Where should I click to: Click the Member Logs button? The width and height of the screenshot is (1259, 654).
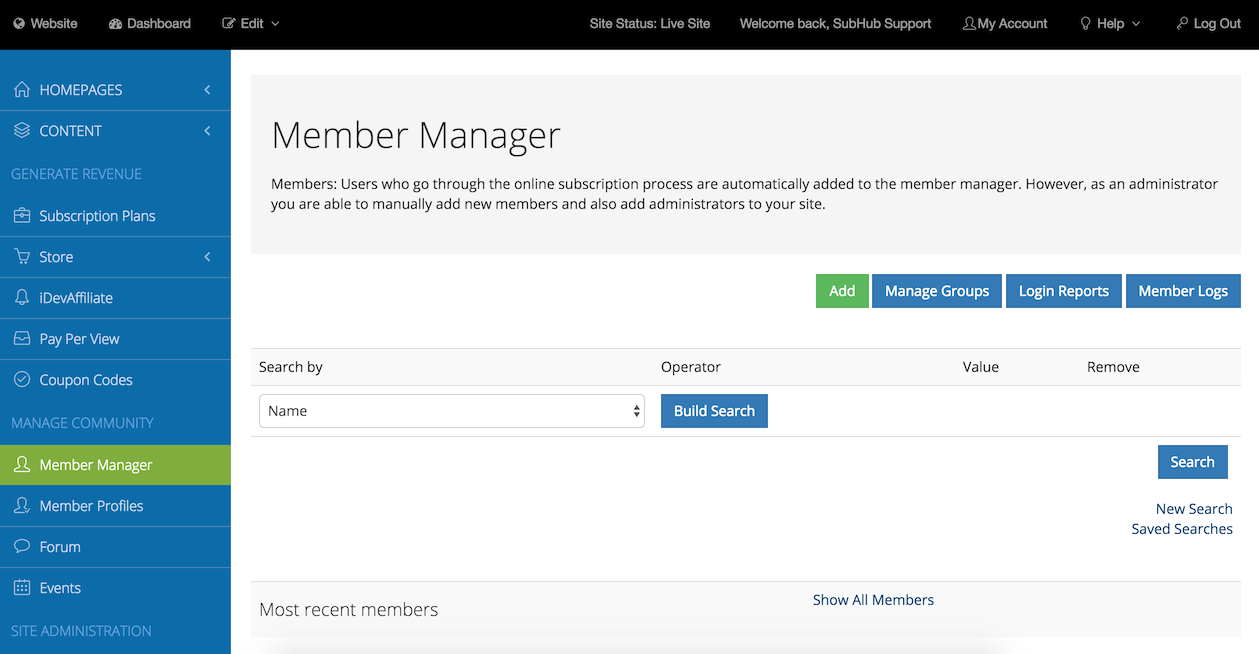click(x=1183, y=291)
